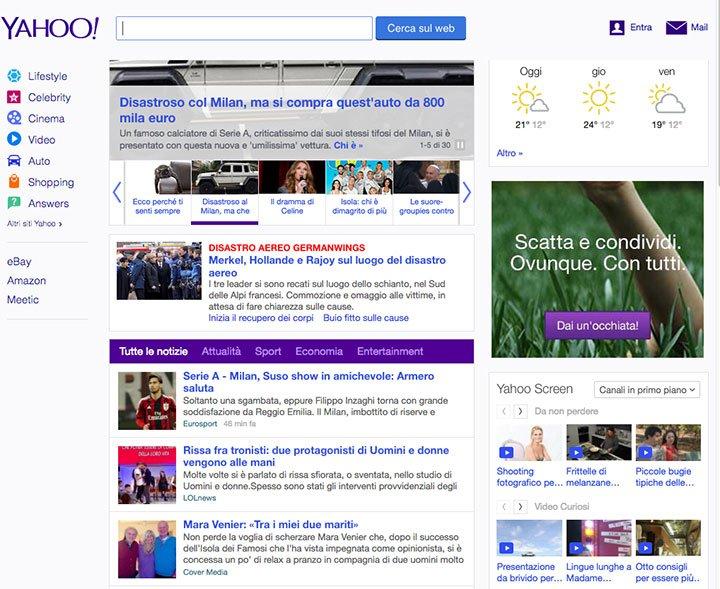The height and width of the screenshot is (589, 720).
Task: Expand Altri siti Yahoo link
Action: click(34, 224)
